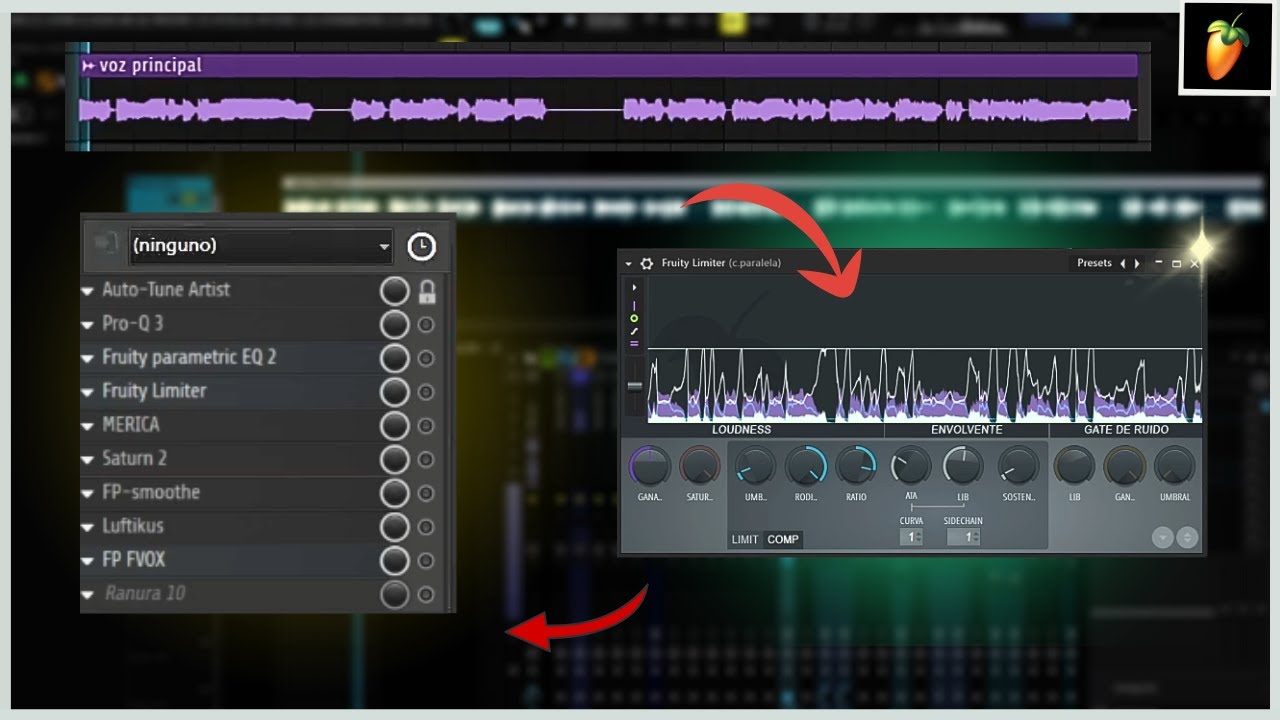This screenshot has height=720, width=1280.
Task: Click the SOSTEN. sustain knob
Action: (1018, 467)
